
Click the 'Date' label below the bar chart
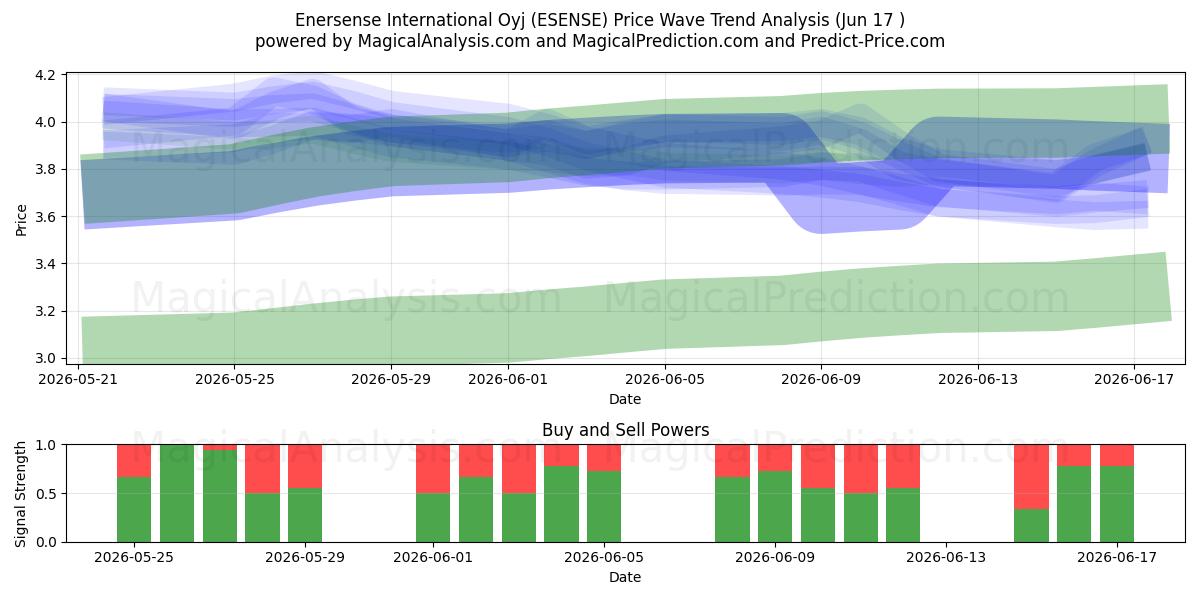tap(625, 577)
